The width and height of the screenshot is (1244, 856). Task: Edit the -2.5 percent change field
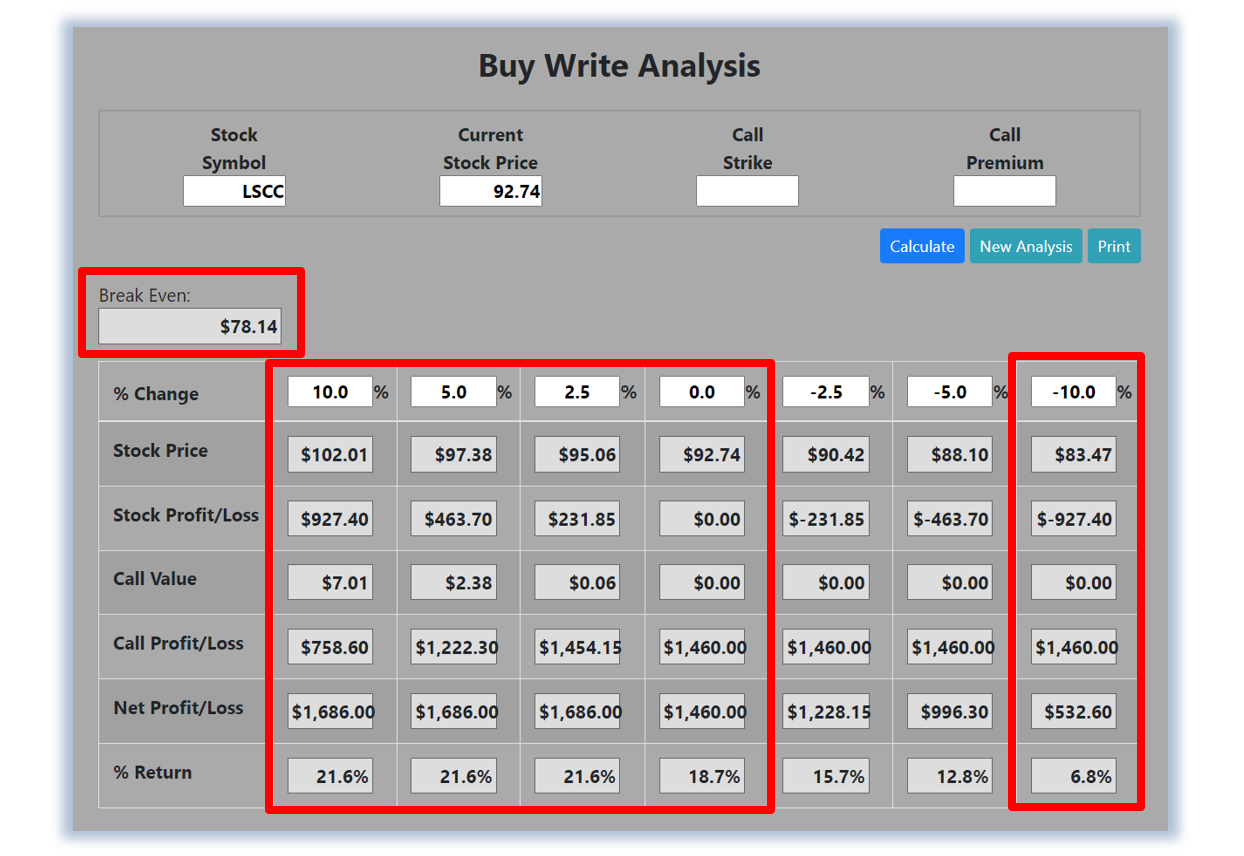point(826,392)
